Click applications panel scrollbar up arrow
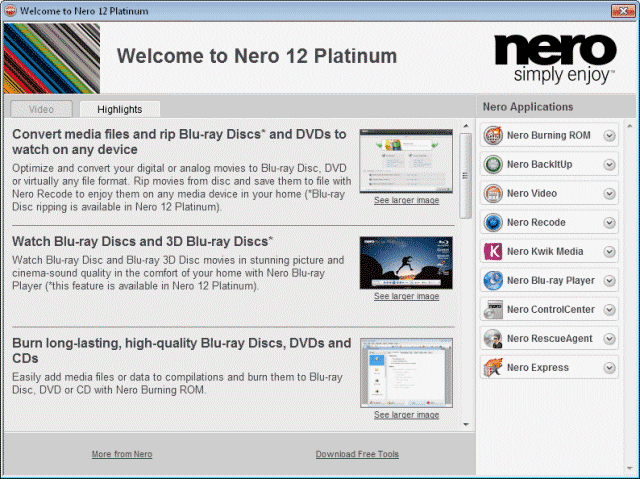The height and width of the screenshot is (479, 640). point(629,126)
